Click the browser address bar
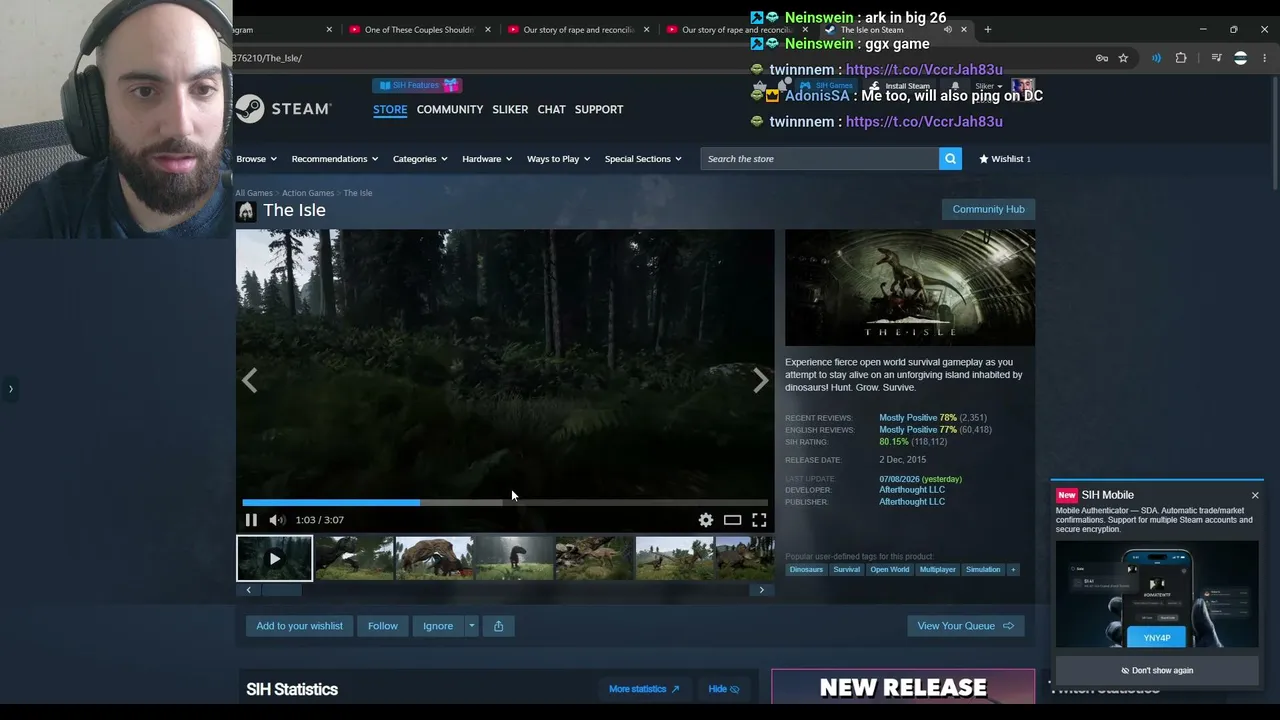 tap(660, 58)
